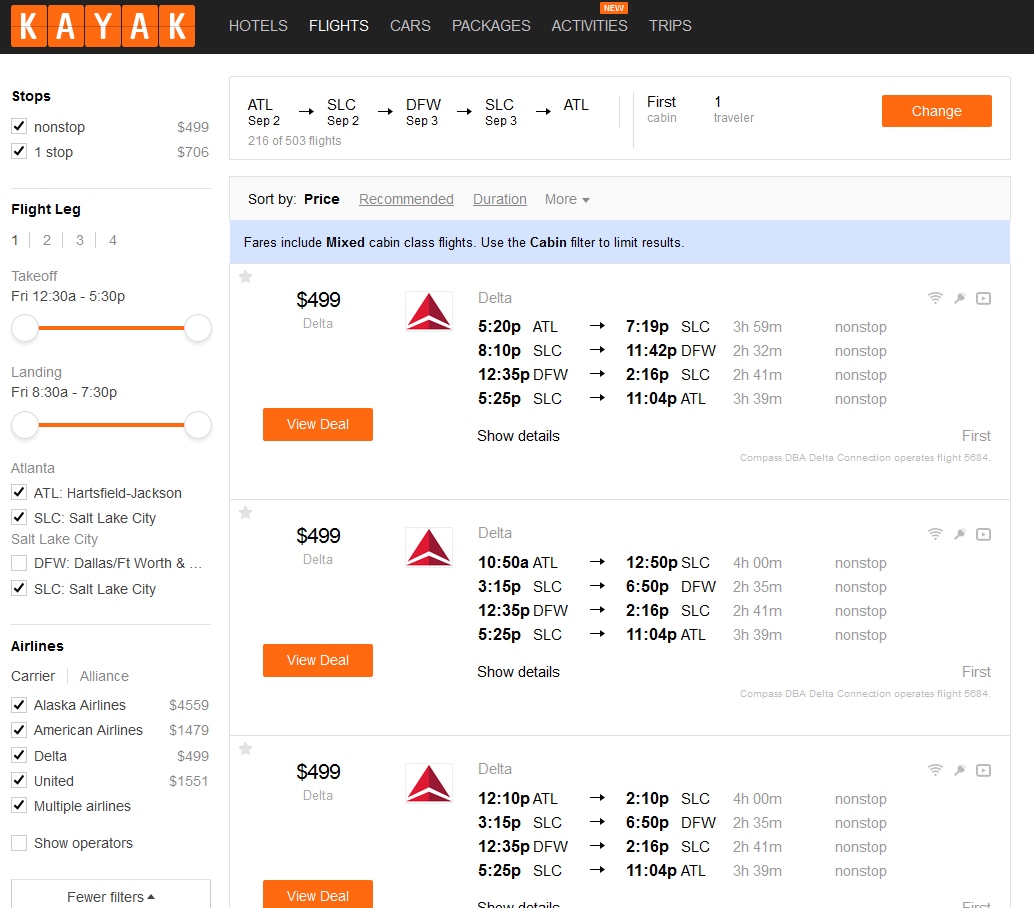1034x908 pixels.
Task: Sort results by Duration
Action: coord(499,199)
